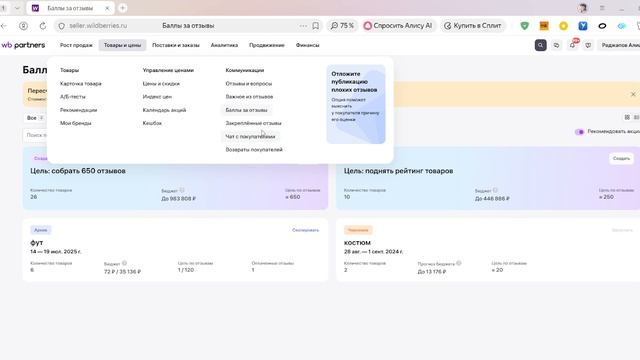This screenshot has width=640, height=360.
Task: Click the Отложите публикацию плохих отзывов banner
Action: tap(356, 104)
